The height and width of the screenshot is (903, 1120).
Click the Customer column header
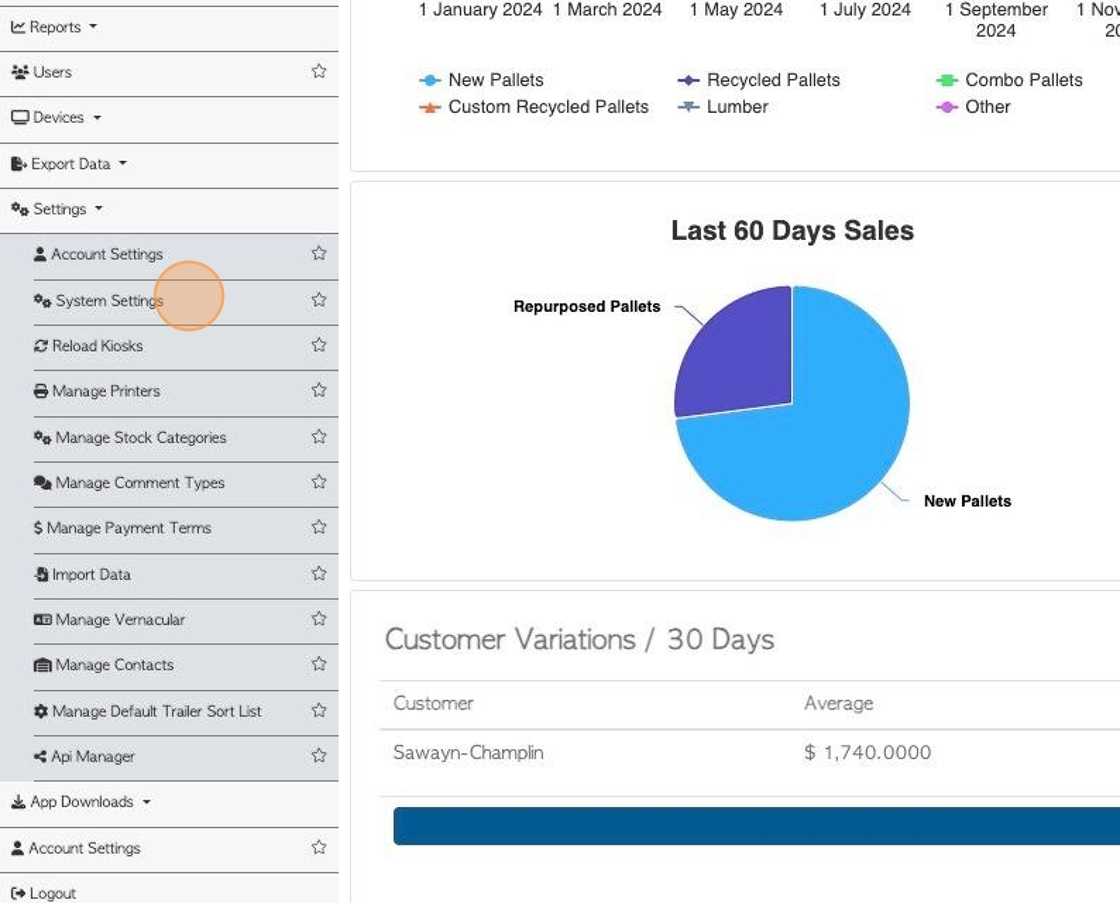433,704
